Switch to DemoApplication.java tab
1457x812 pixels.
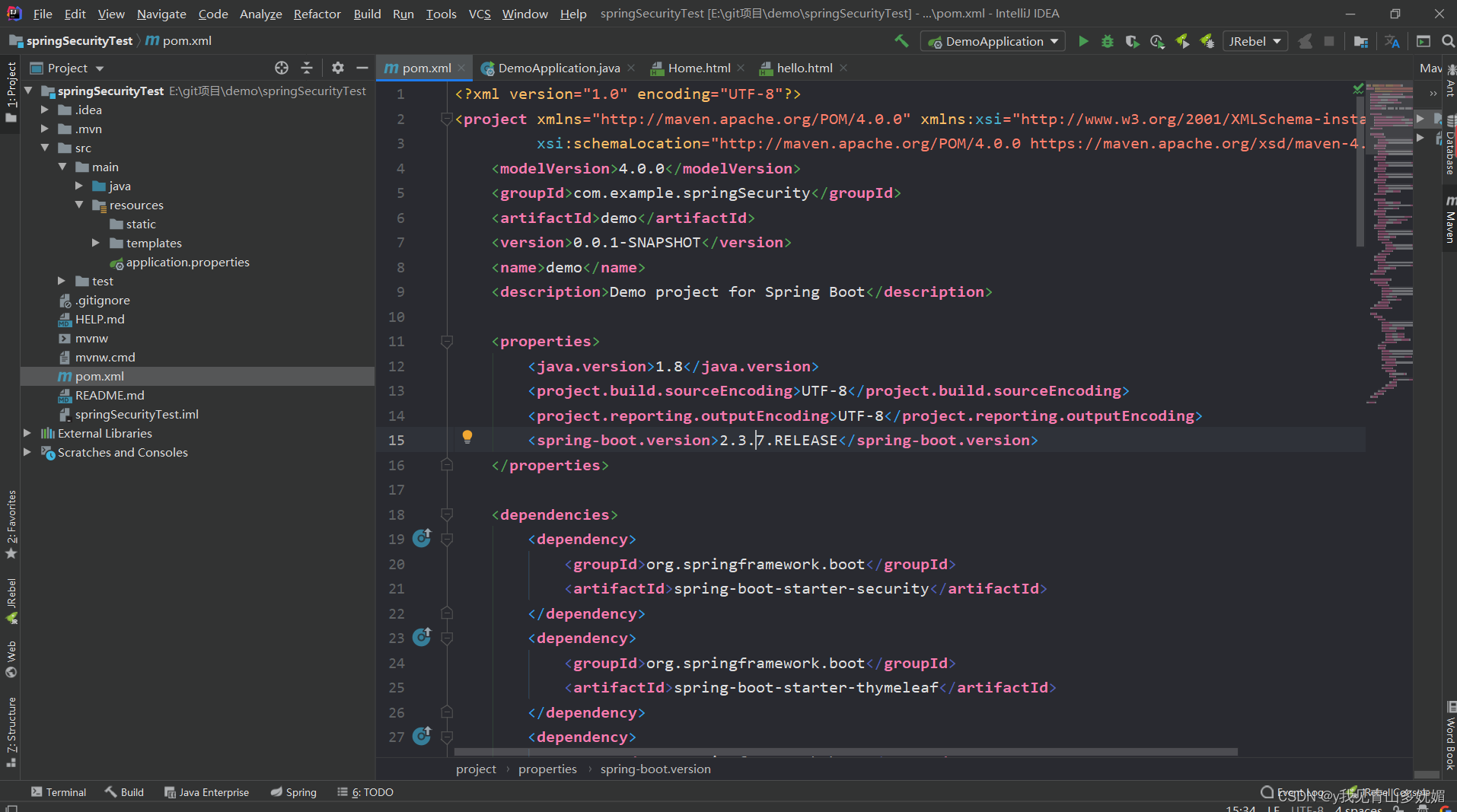coord(559,68)
